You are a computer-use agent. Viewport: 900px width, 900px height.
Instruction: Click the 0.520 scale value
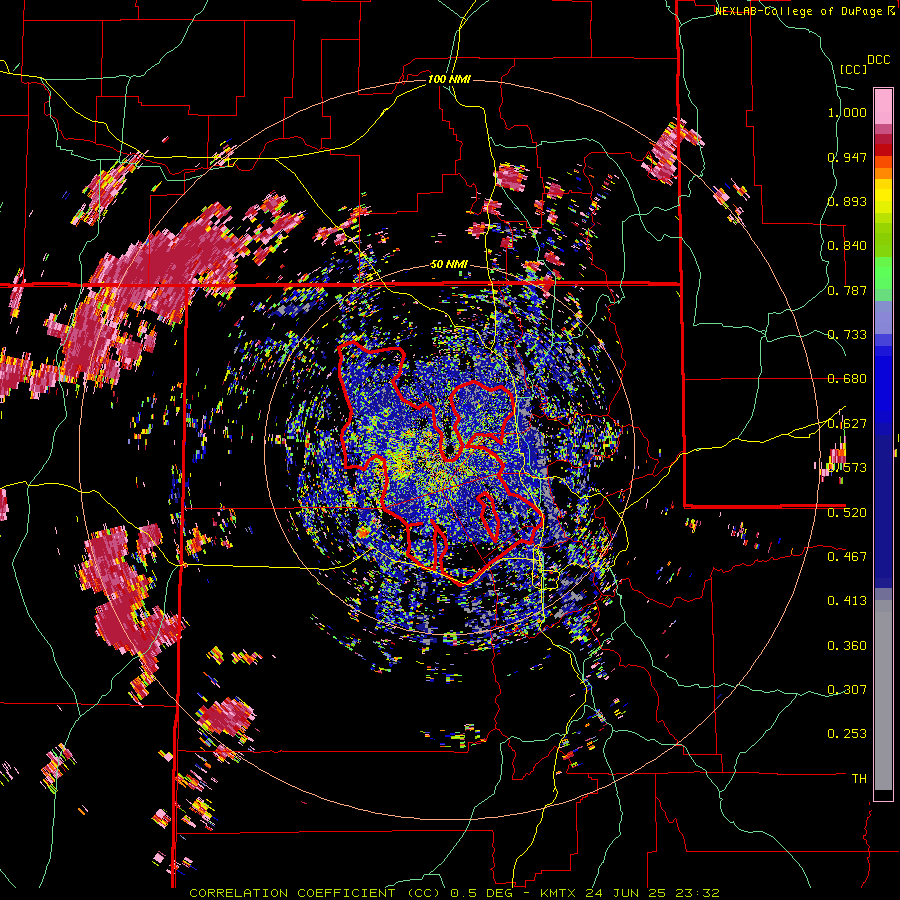[x=847, y=513]
